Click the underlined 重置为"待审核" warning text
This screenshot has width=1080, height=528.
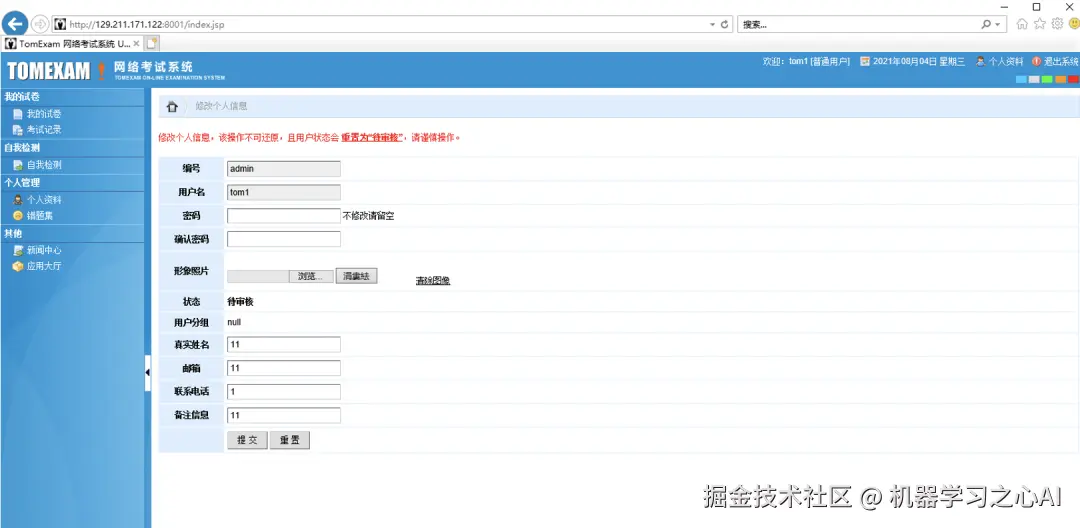372,137
